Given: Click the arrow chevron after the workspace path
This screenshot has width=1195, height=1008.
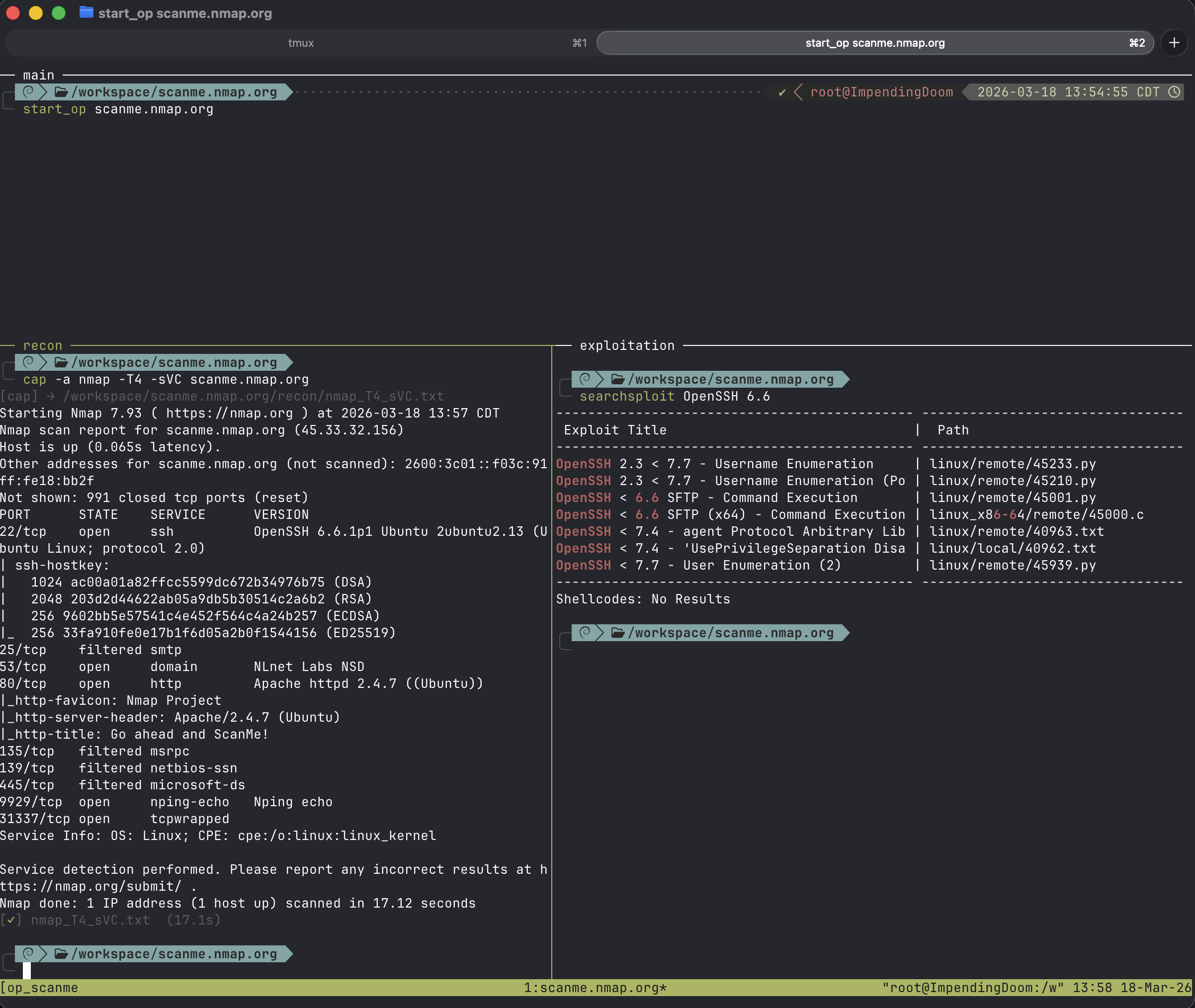Looking at the screenshot, I should pos(288,91).
